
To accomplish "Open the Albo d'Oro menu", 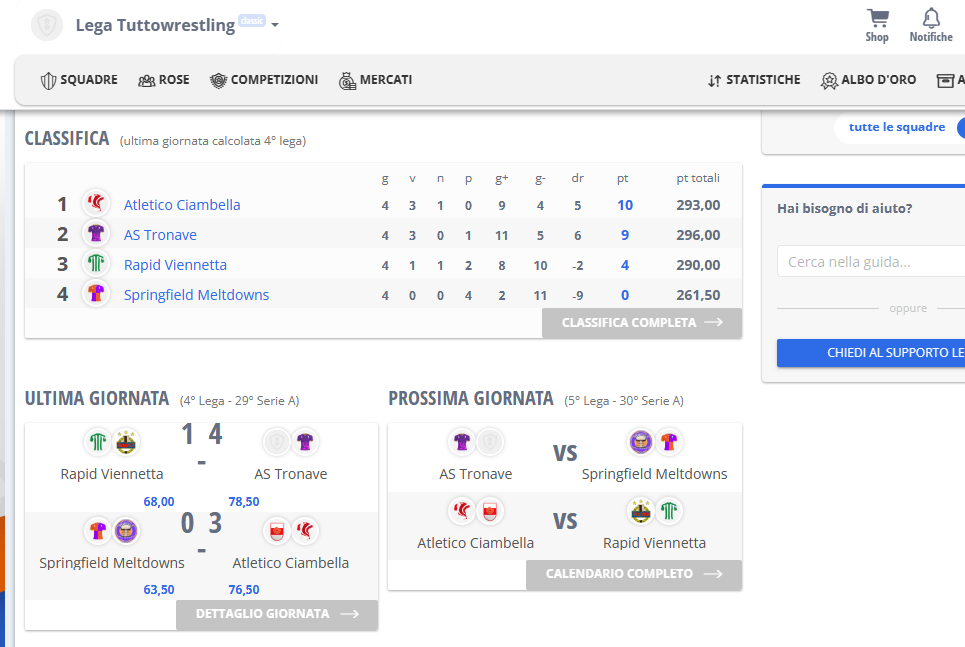I will (868, 80).
